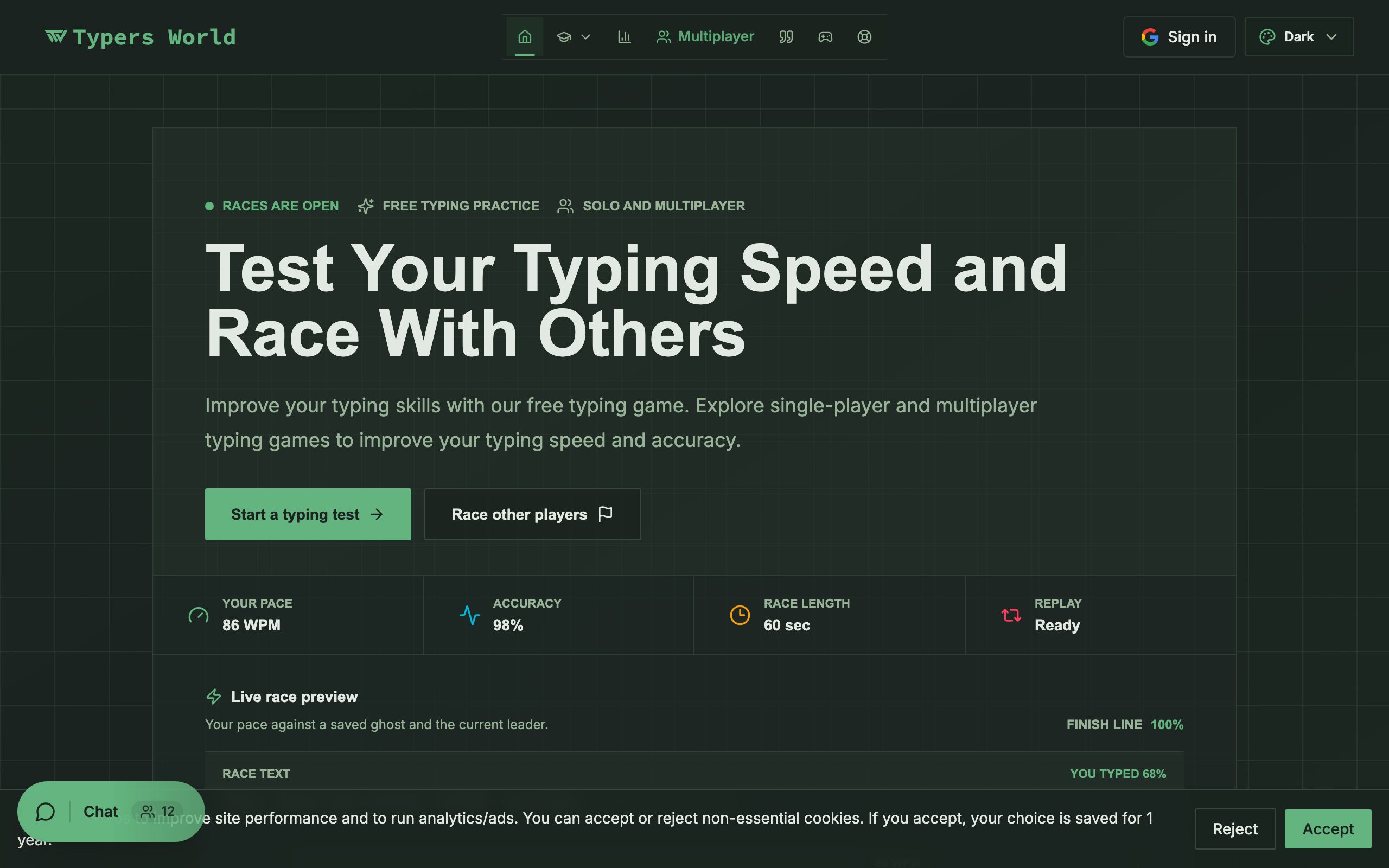
Task: Click the sparkle icon near Free Typing Practice
Action: [366, 206]
